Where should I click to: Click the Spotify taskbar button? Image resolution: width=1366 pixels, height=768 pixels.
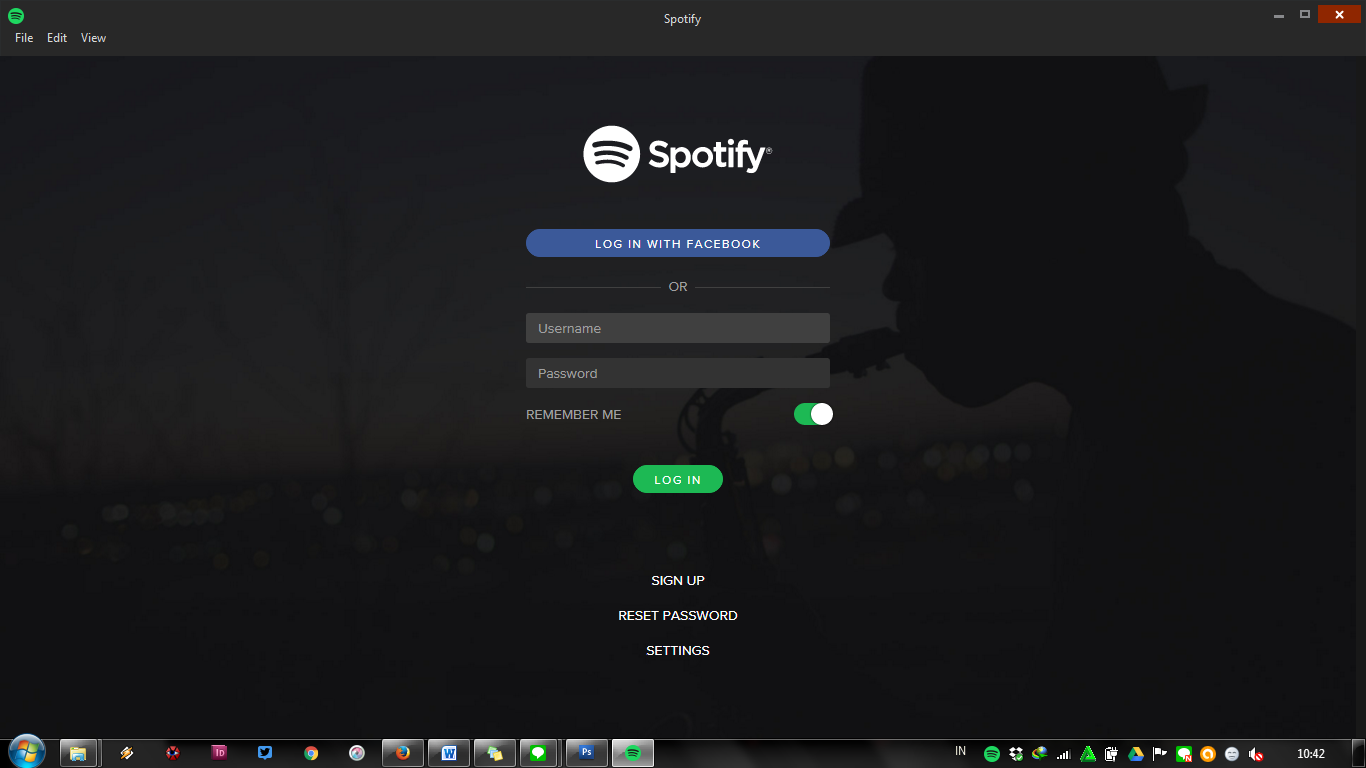pyautogui.click(x=633, y=753)
